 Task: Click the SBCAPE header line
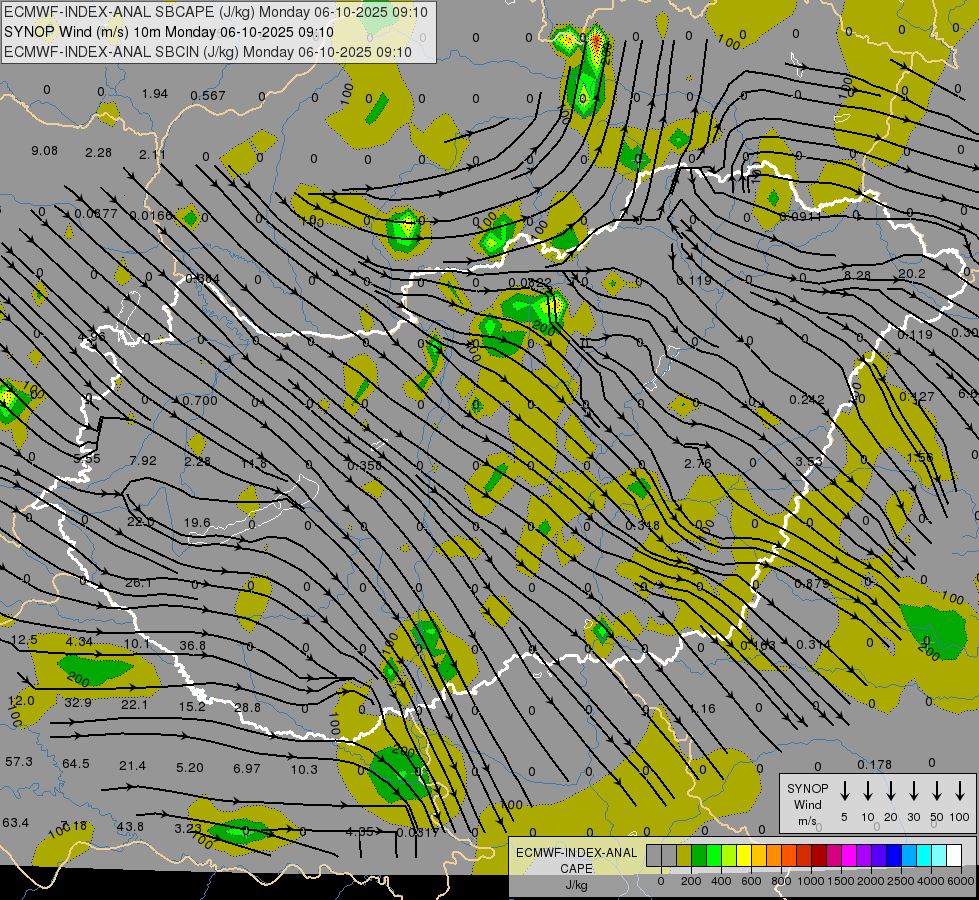[215, 12]
